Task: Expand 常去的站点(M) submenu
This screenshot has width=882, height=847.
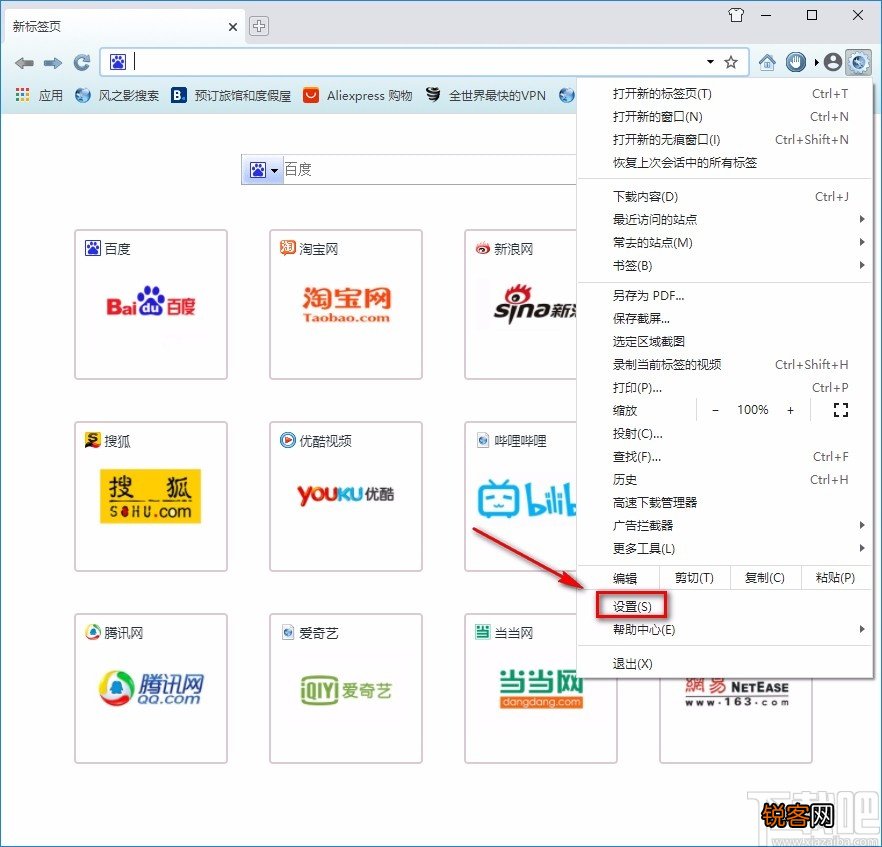Action: pyautogui.click(x=726, y=242)
